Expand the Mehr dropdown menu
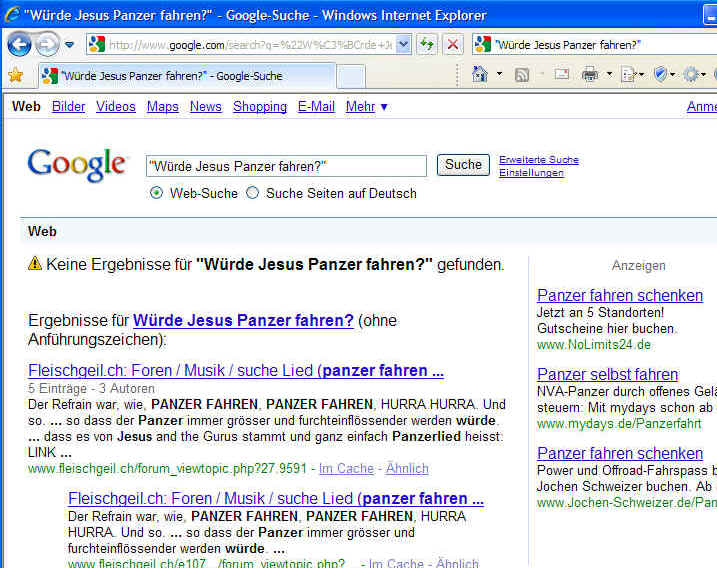The height and width of the screenshot is (568, 717). click(x=366, y=107)
